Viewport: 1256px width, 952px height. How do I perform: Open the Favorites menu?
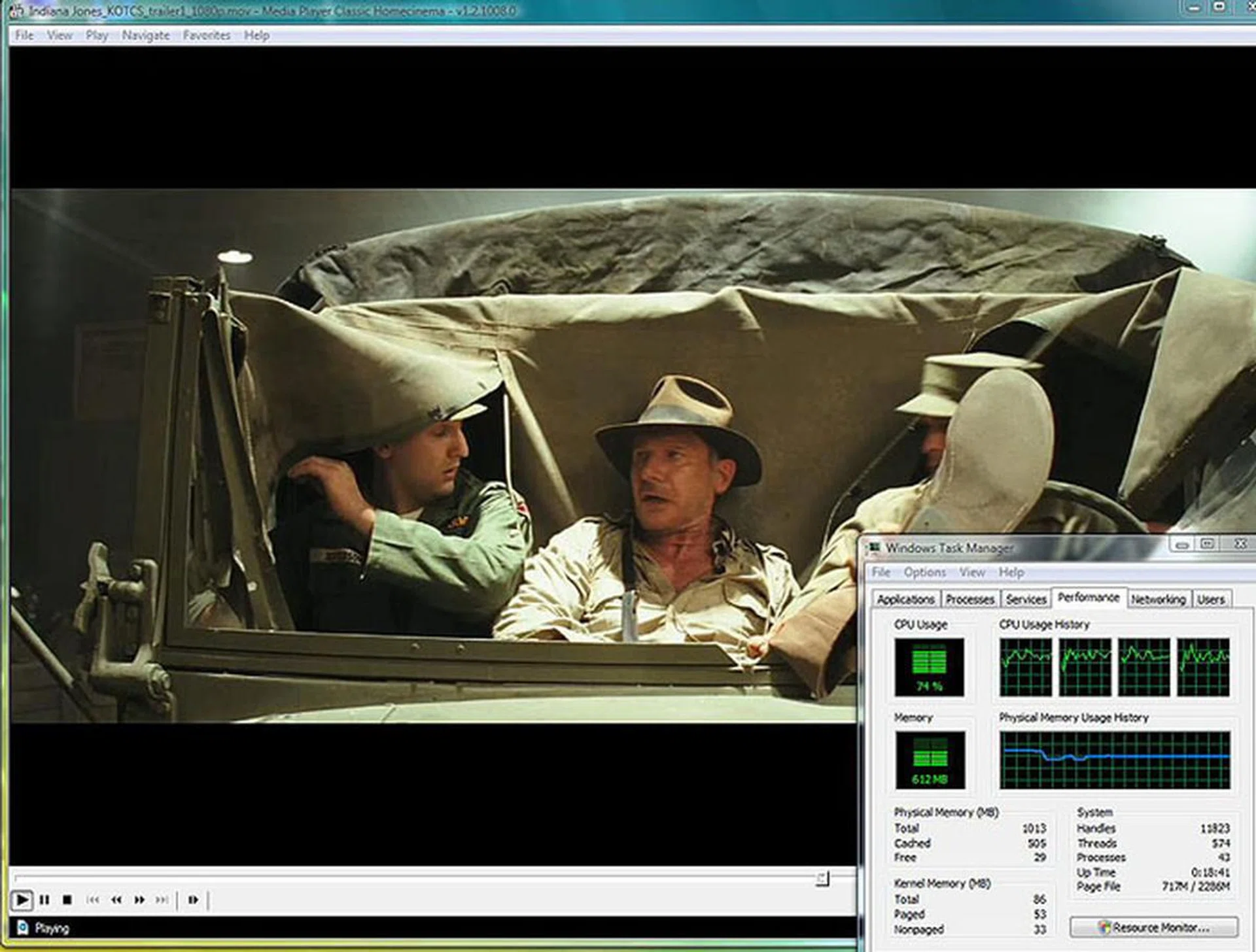206,35
